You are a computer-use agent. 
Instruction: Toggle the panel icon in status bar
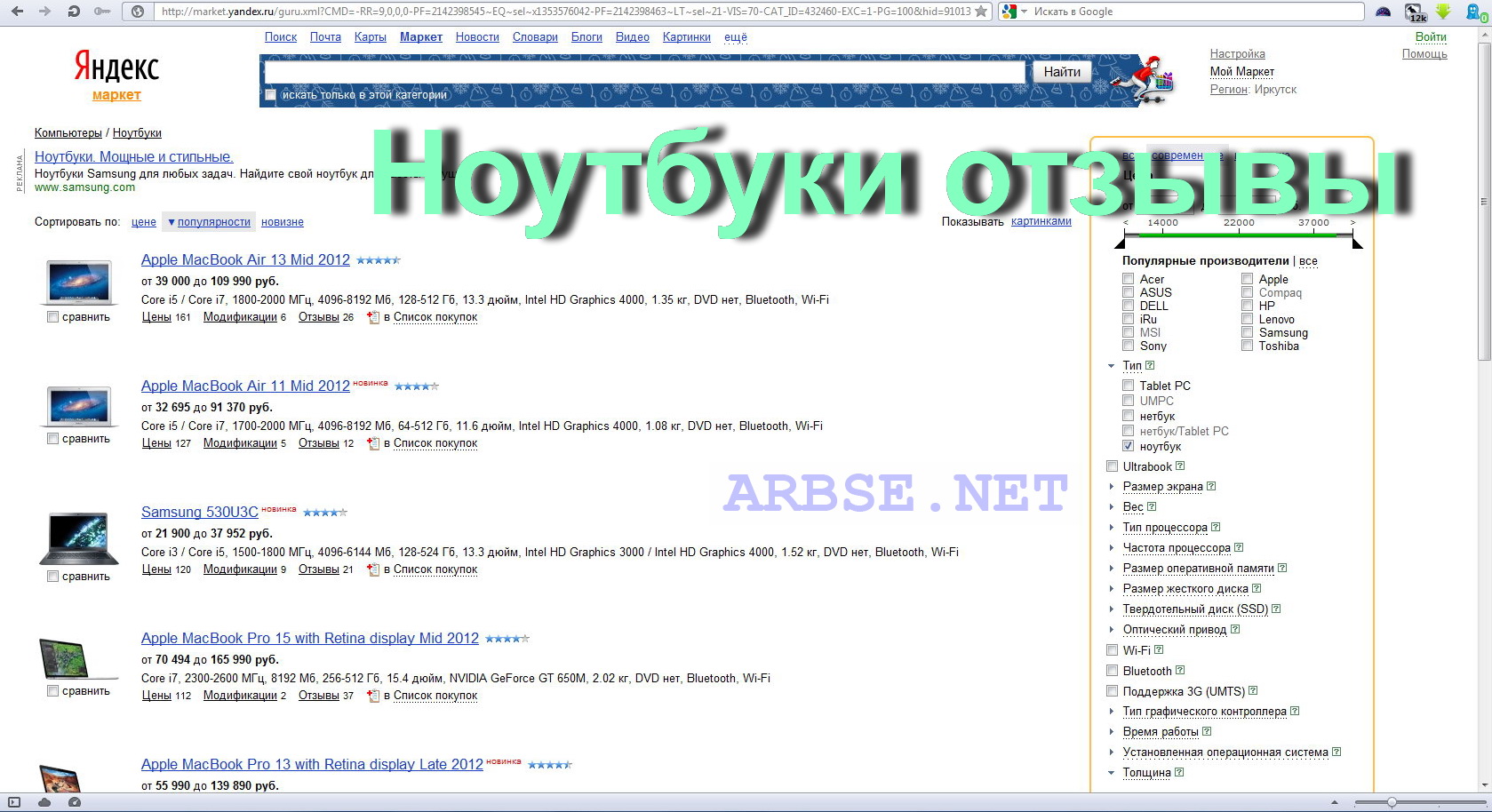(14, 802)
